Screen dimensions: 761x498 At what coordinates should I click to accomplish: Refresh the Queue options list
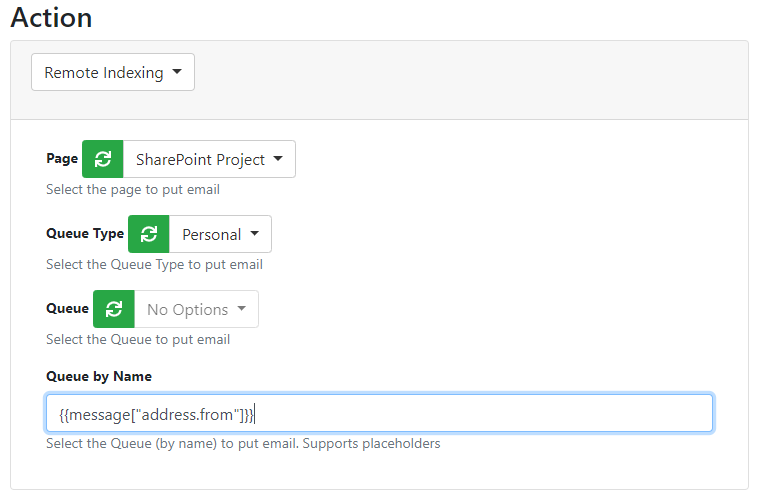[114, 309]
